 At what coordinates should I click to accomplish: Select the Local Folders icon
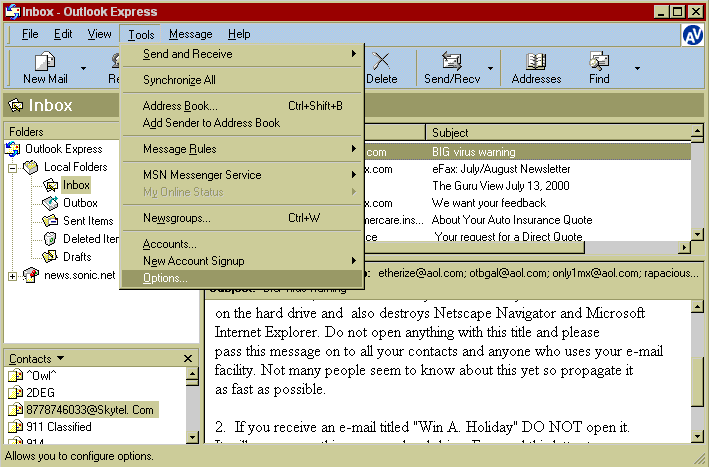pos(31,167)
